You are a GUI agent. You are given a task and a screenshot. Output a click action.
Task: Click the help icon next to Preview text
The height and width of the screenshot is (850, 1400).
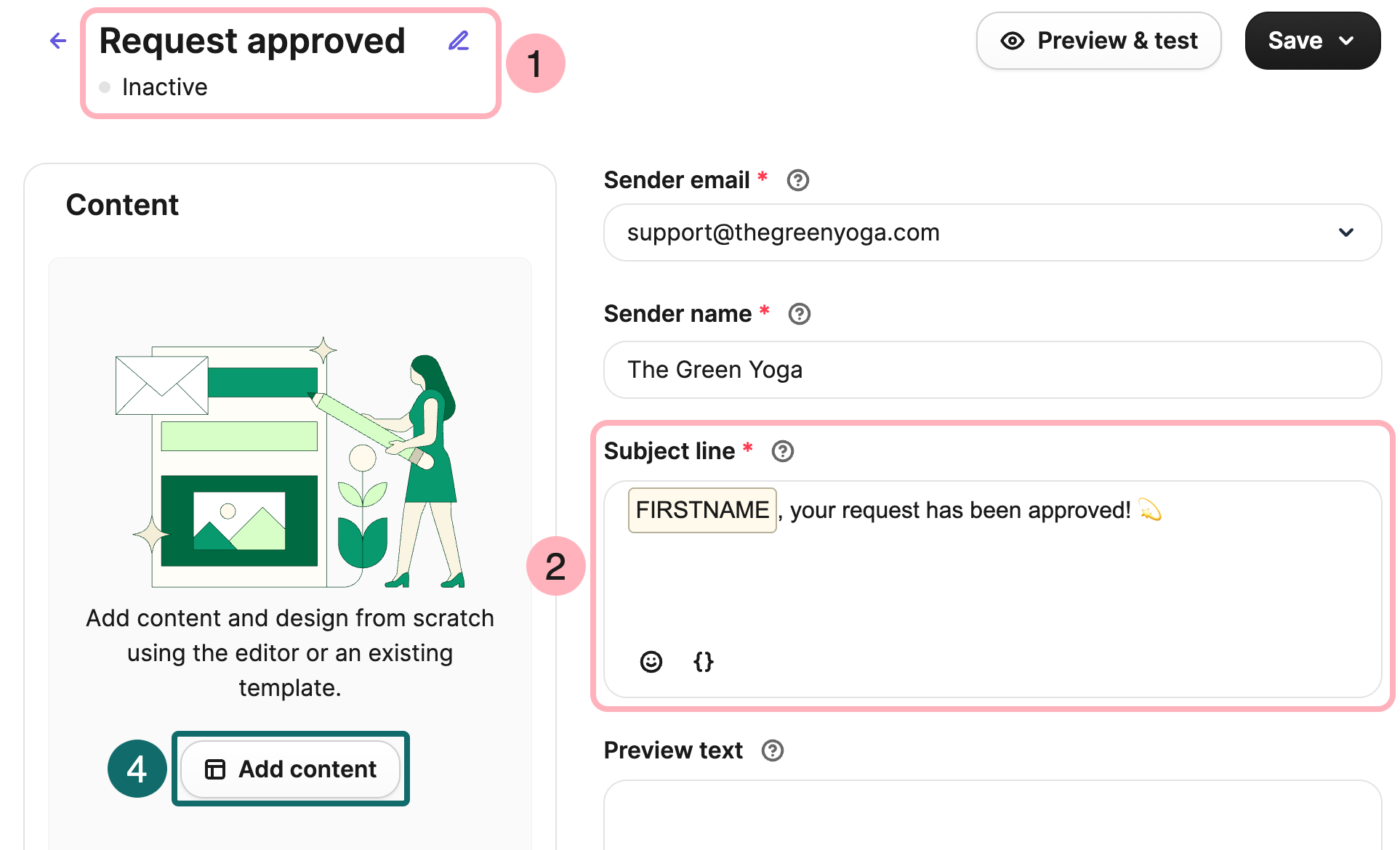pos(772,750)
